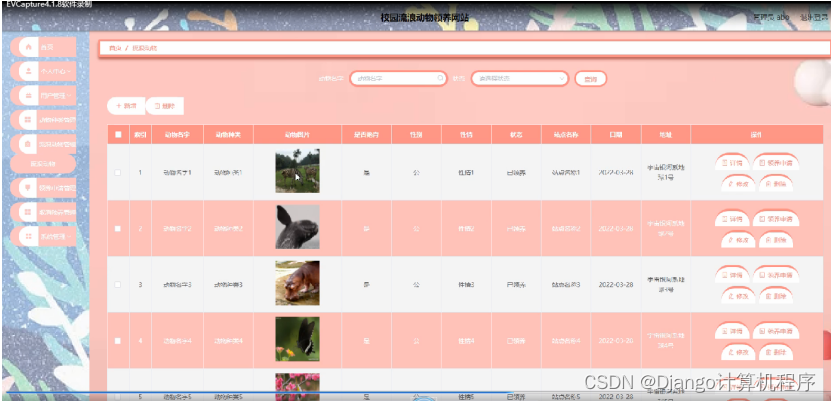Focus the 动物名字 search input
The height and width of the screenshot is (402, 831).
(398, 78)
